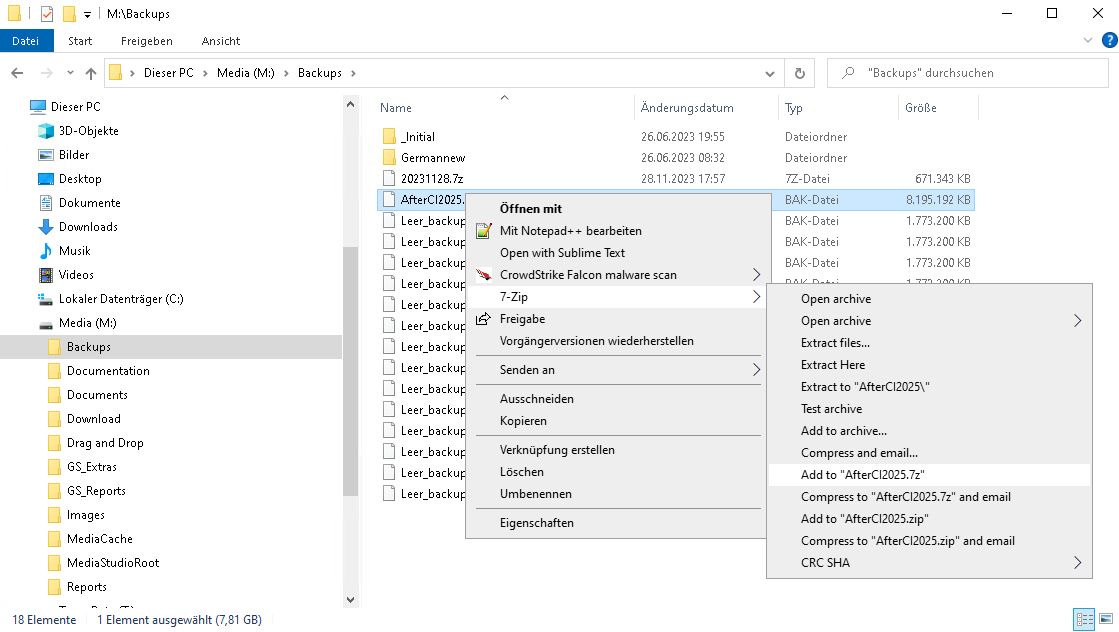Click the refresh button beside address bar

[x=799, y=73]
